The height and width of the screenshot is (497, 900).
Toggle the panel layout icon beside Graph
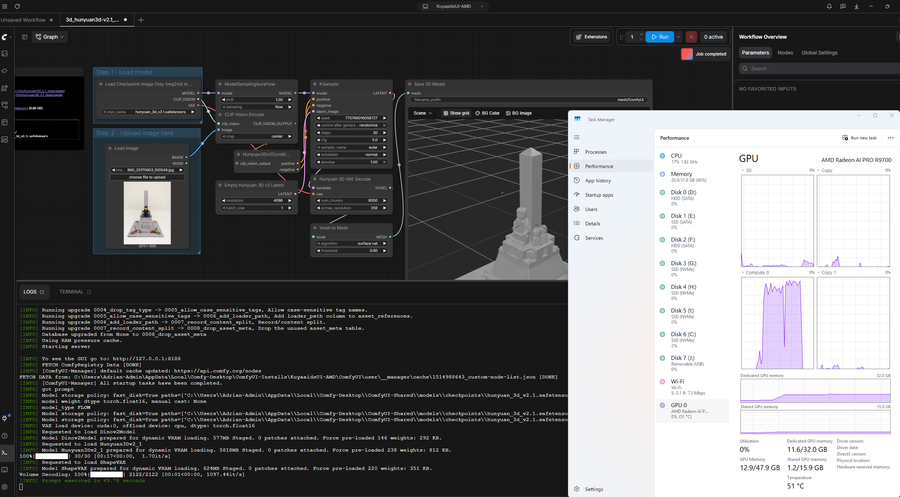25,37
